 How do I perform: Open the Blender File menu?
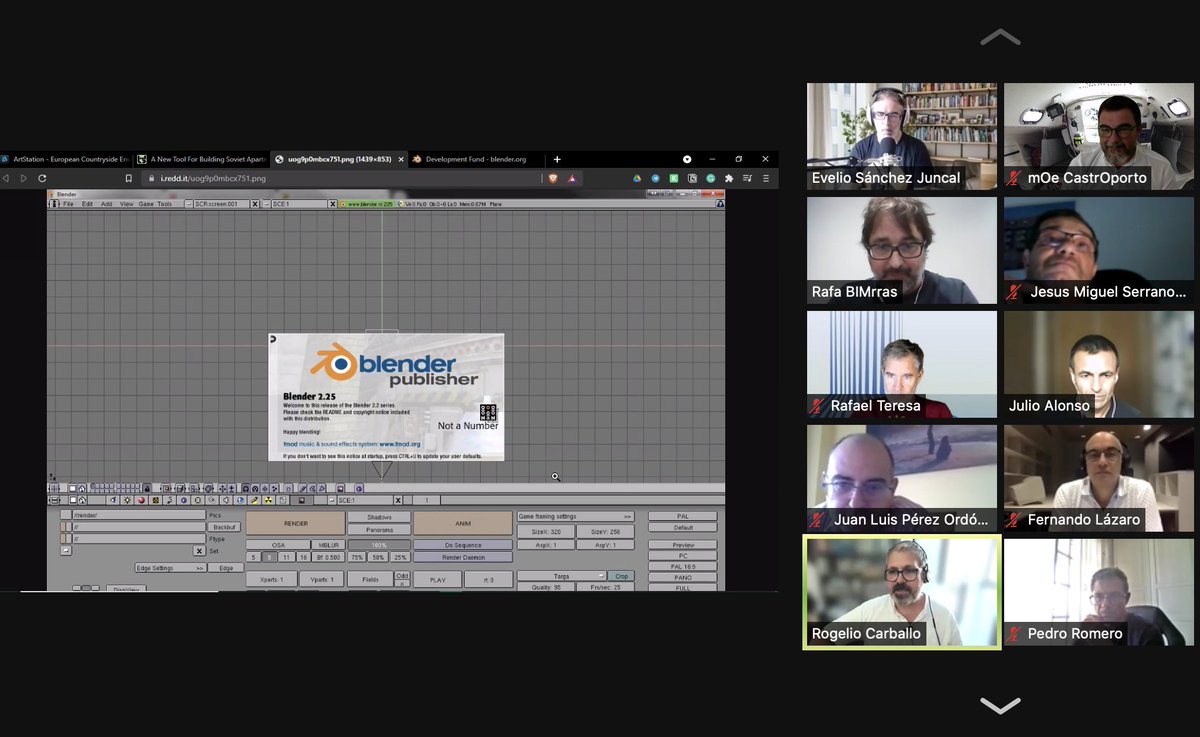point(69,204)
